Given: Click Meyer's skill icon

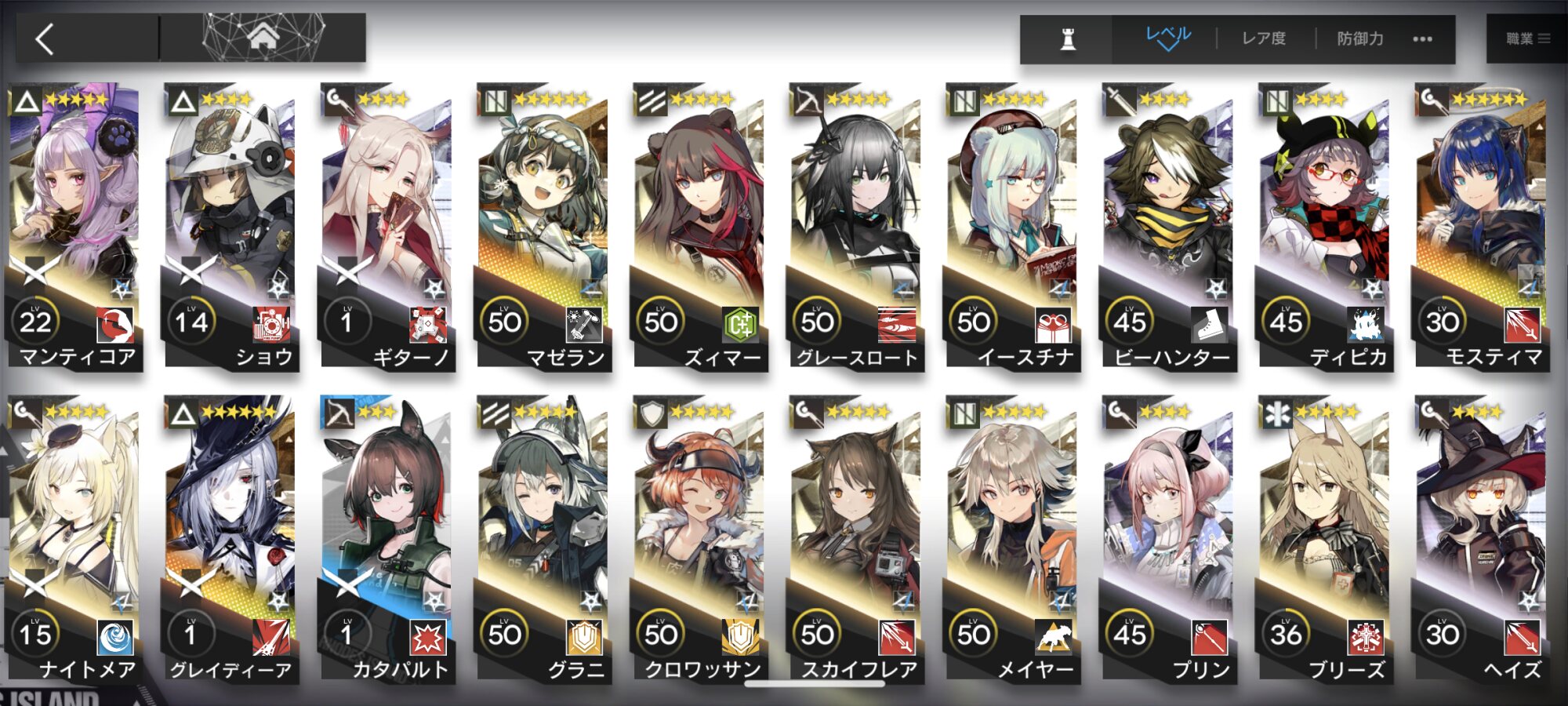Looking at the screenshot, I should 1053,637.
